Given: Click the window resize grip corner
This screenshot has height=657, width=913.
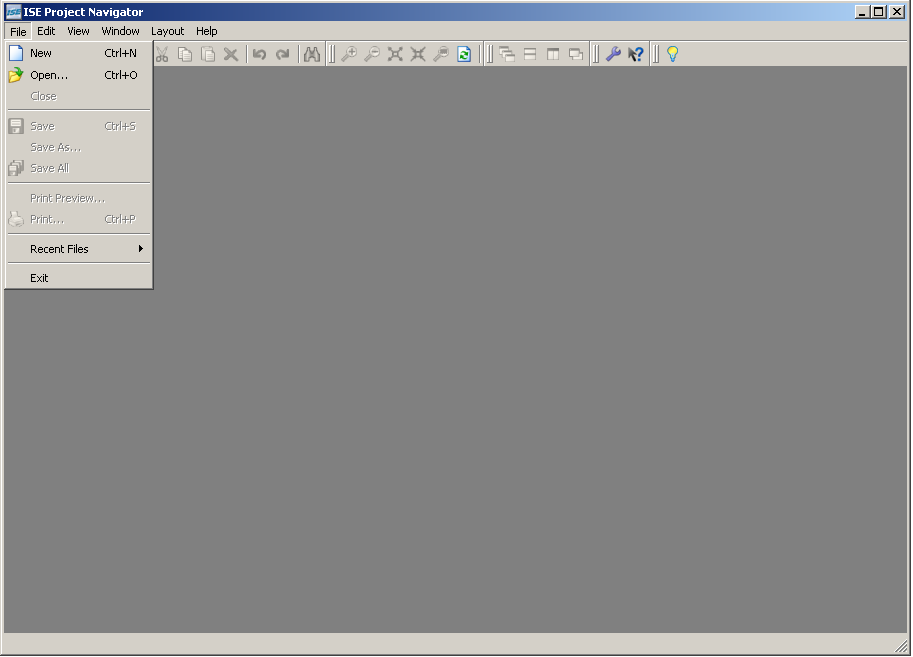Looking at the screenshot, I should click(x=901, y=645).
